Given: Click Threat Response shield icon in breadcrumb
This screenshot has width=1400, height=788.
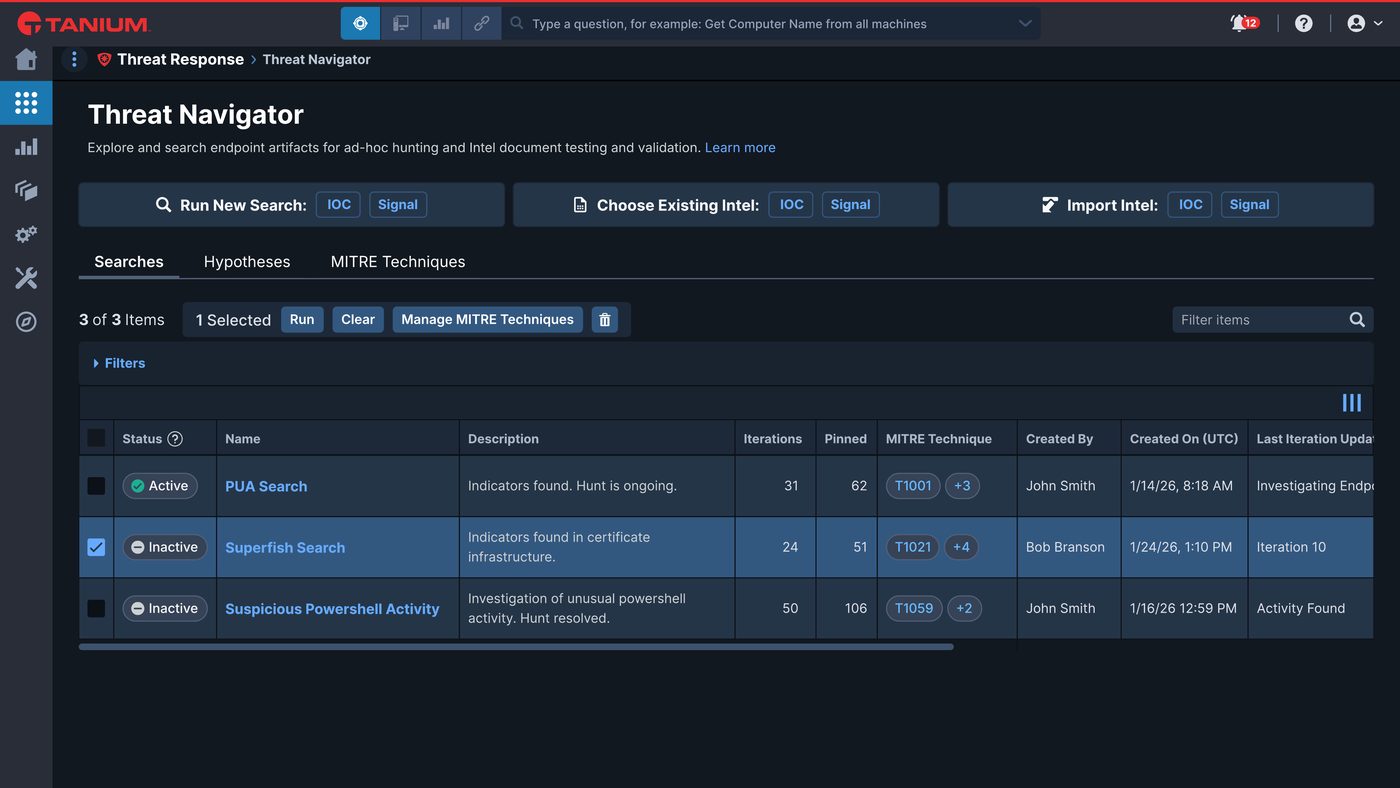Looking at the screenshot, I should tap(104, 59).
